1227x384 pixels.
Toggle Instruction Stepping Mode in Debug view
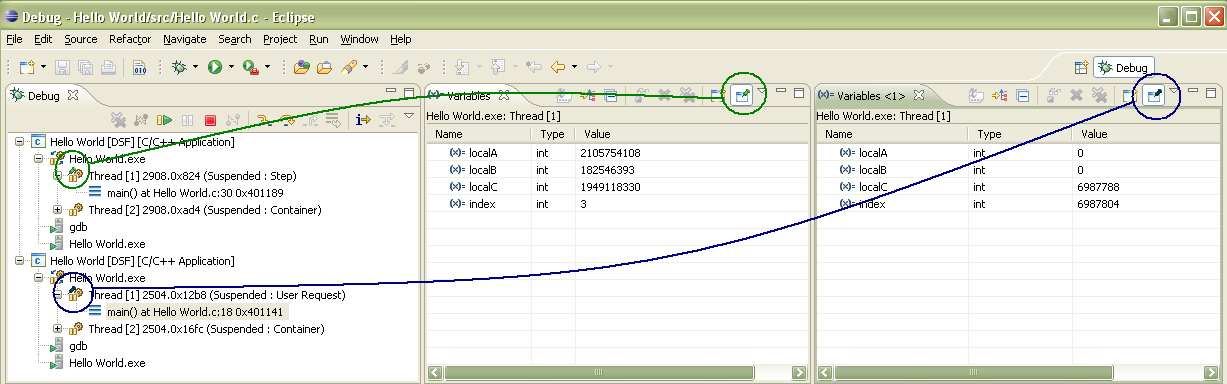point(363,120)
